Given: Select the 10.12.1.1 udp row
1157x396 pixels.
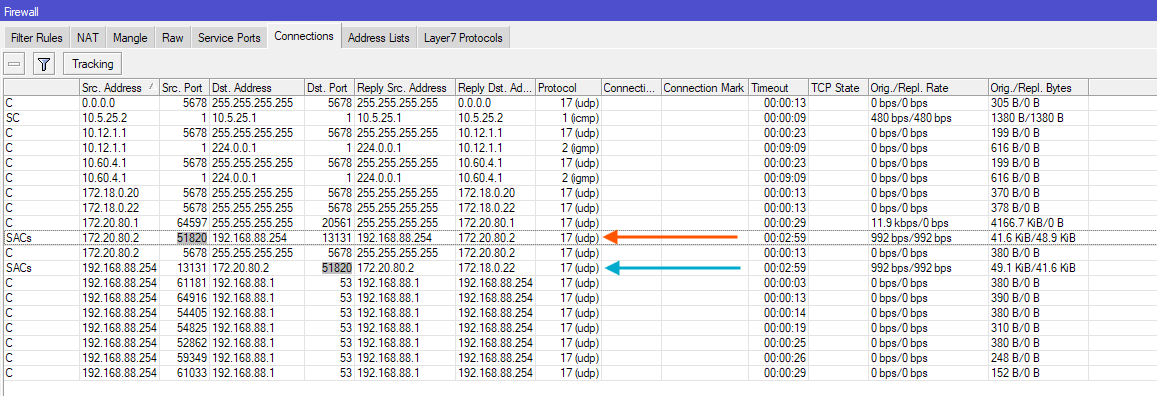Looking at the screenshot, I should (546, 133).
